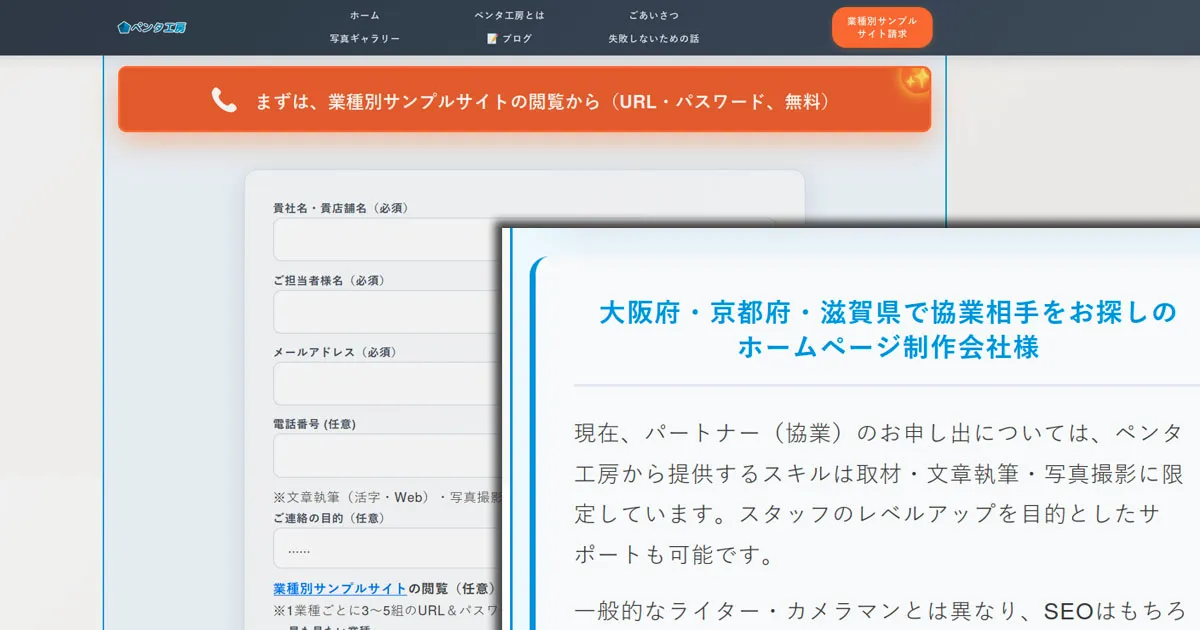Open the 写真ギャラリー page

[x=364, y=38]
